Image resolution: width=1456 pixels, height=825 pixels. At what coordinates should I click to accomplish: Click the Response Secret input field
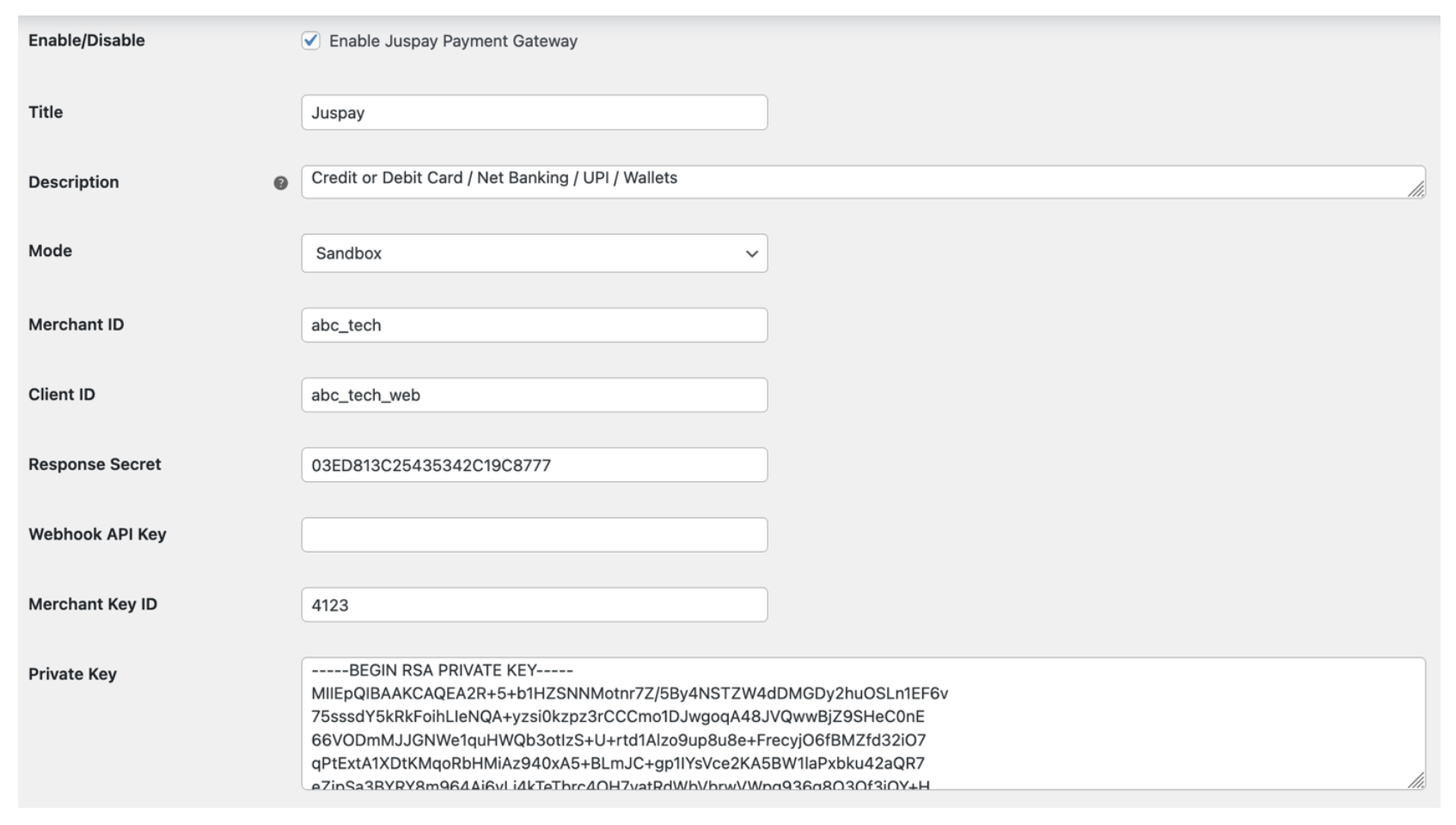[535, 465]
